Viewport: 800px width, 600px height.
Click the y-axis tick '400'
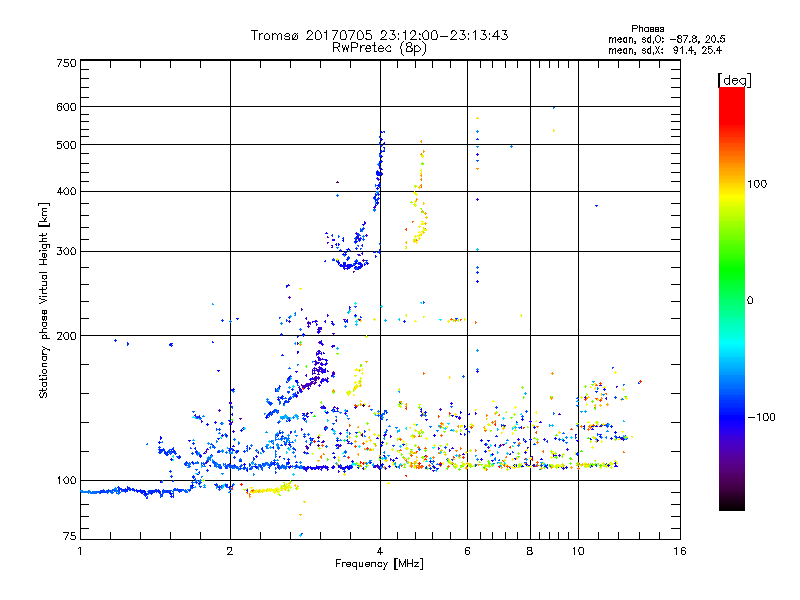(66, 191)
